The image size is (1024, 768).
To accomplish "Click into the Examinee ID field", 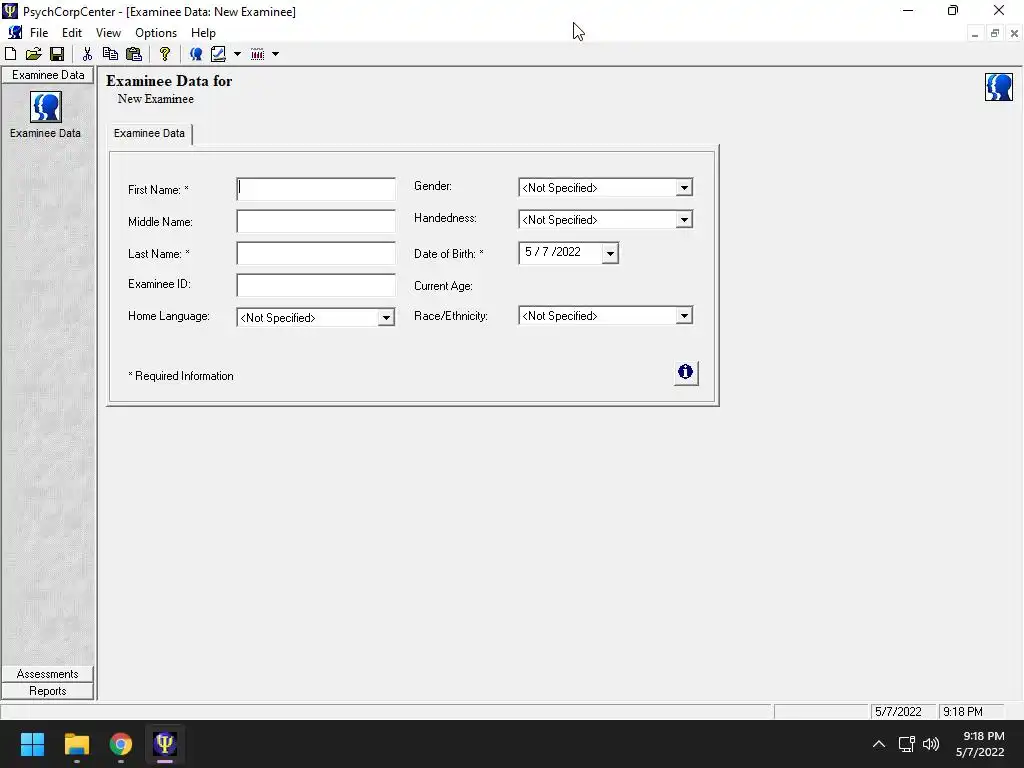I will tap(316, 285).
